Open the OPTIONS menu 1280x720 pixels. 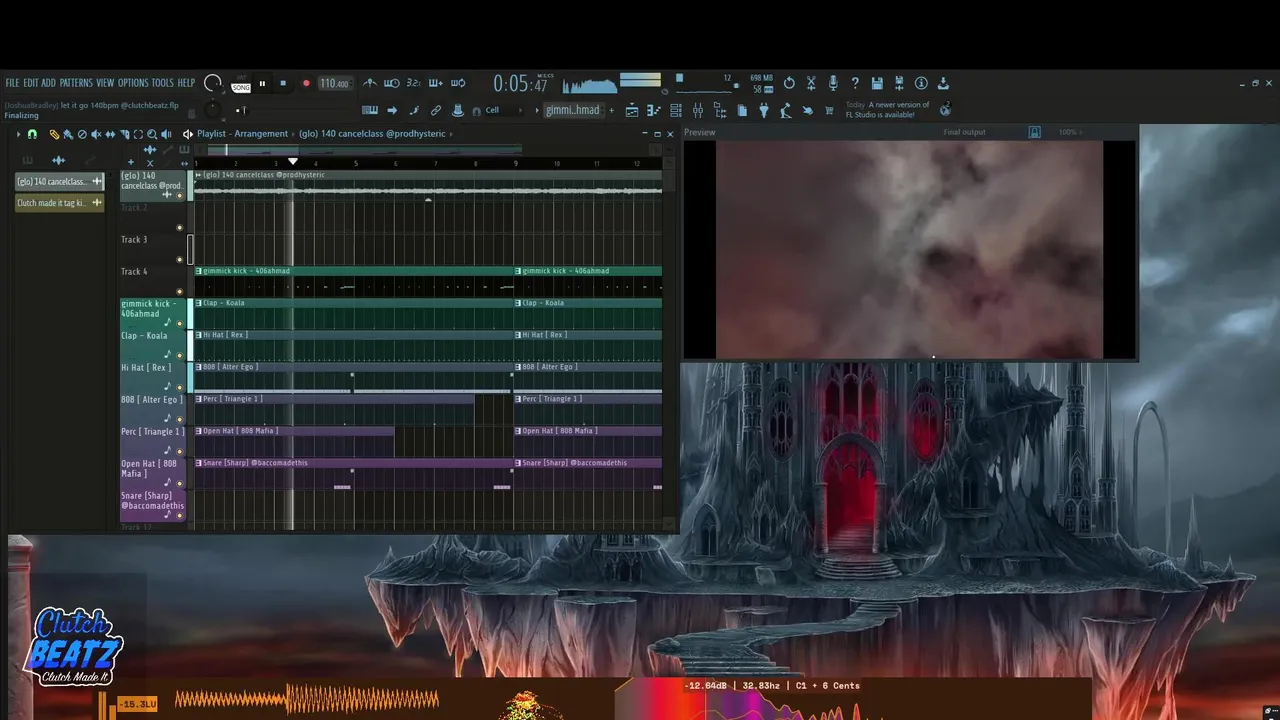133,83
